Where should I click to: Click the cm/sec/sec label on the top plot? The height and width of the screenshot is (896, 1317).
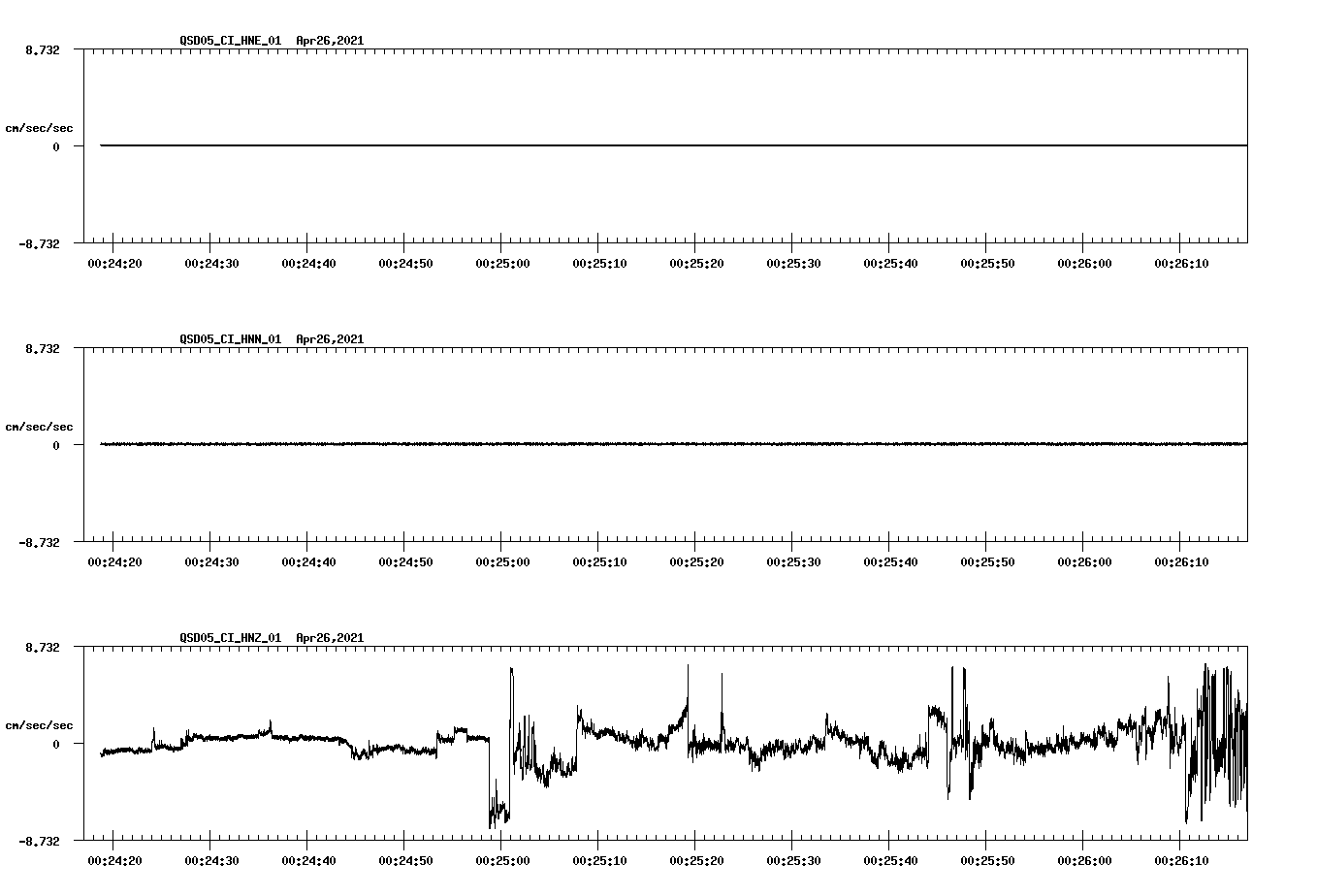click(40, 127)
